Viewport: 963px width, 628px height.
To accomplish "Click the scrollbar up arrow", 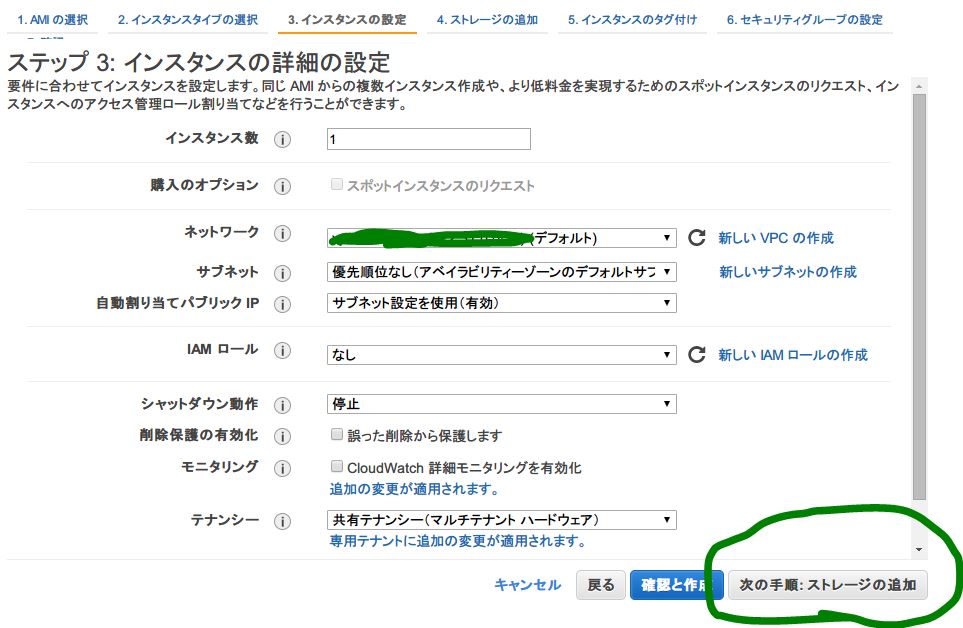I will tap(919, 87).
